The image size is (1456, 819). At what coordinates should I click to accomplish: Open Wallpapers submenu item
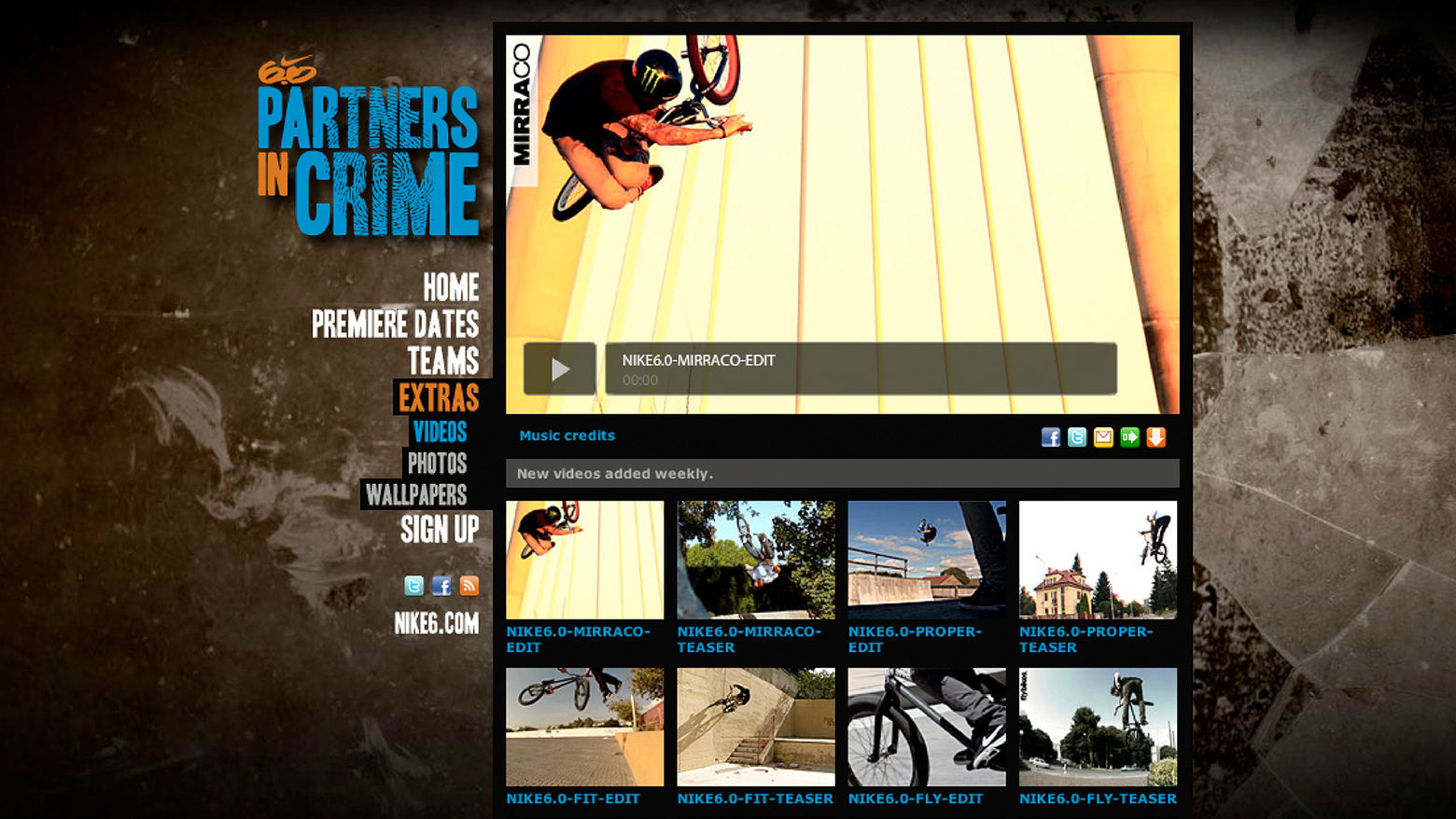point(416,494)
